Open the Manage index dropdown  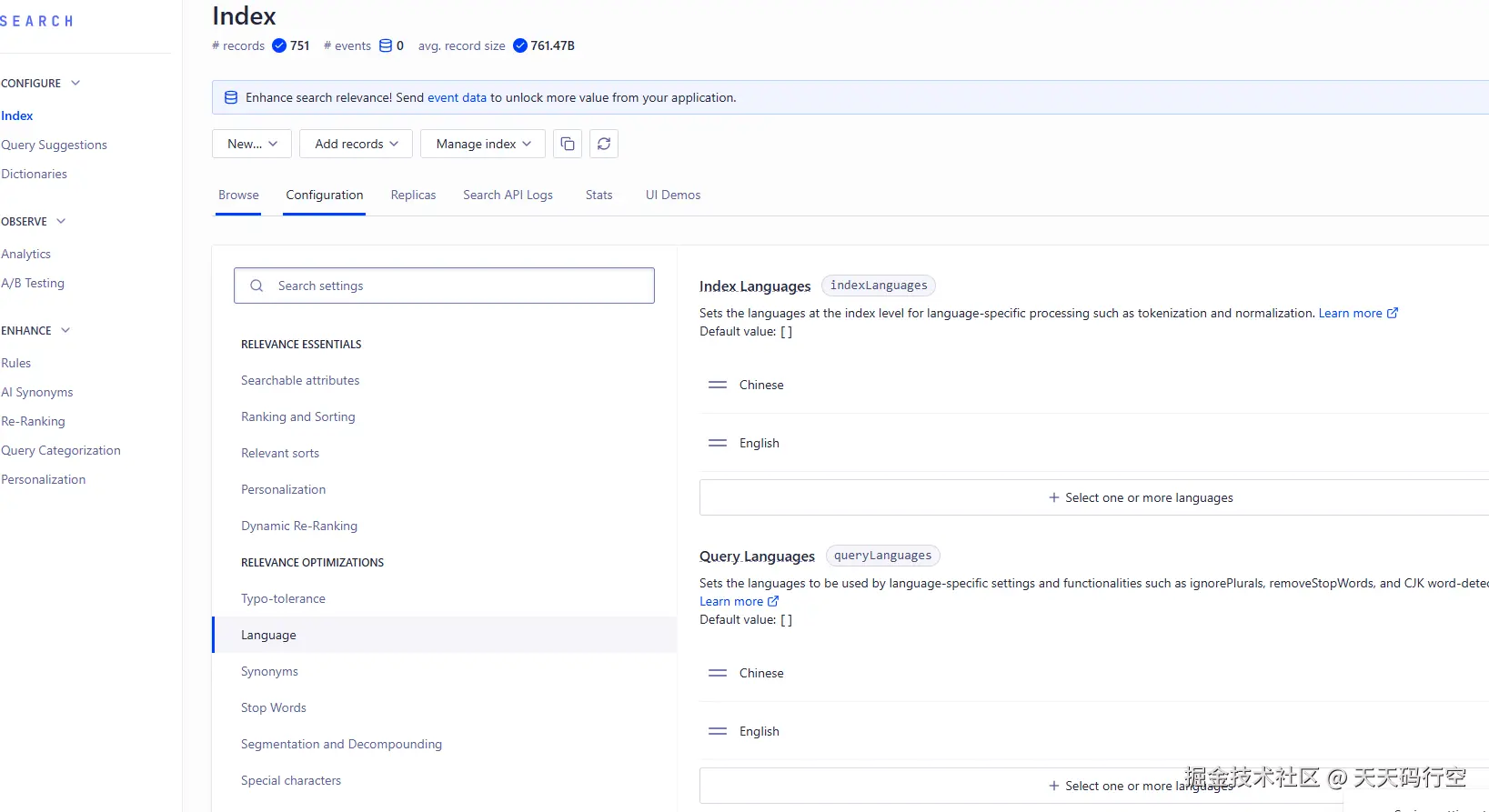(x=483, y=144)
